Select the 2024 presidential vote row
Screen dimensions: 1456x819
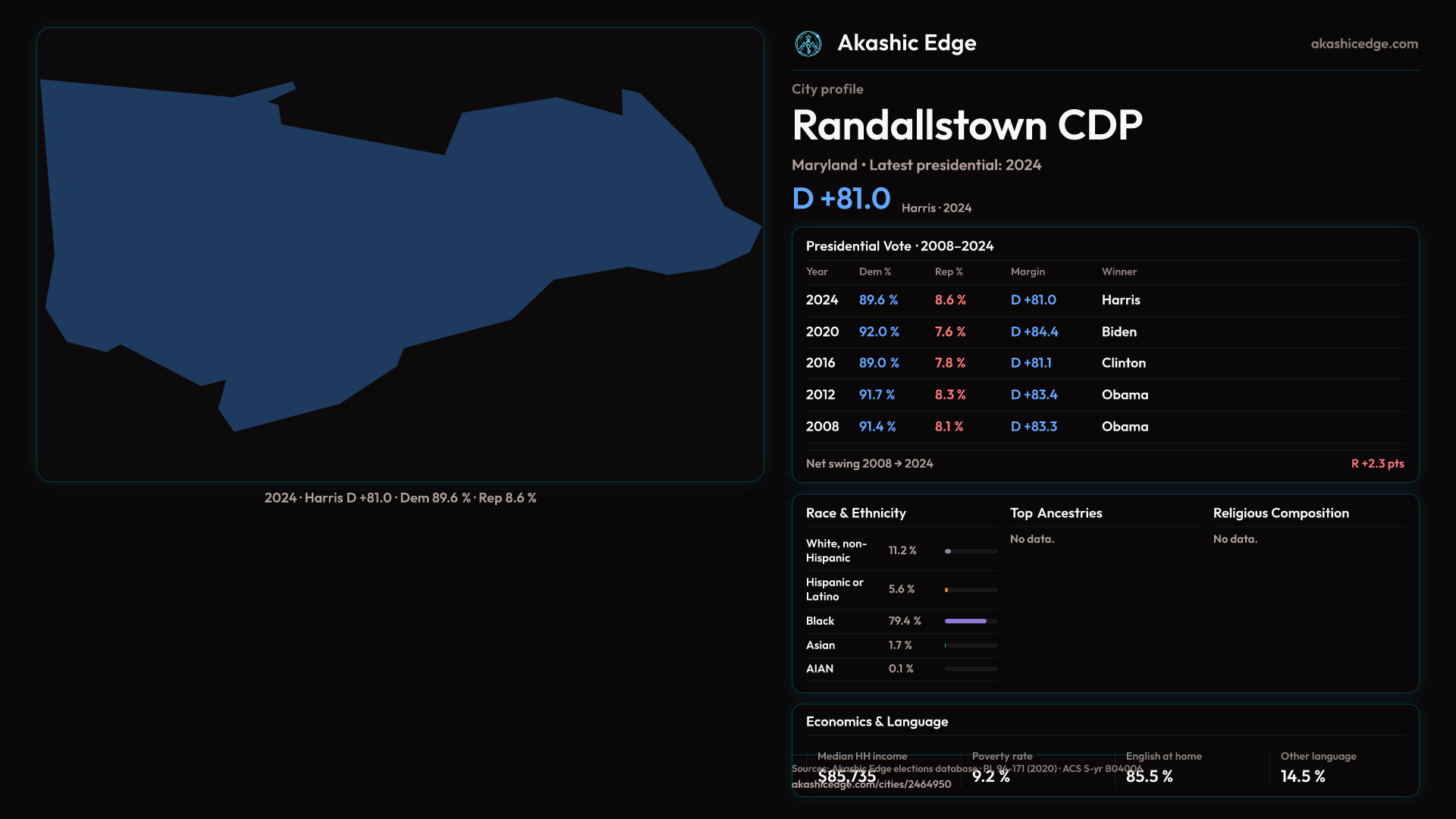coord(1104,300)
